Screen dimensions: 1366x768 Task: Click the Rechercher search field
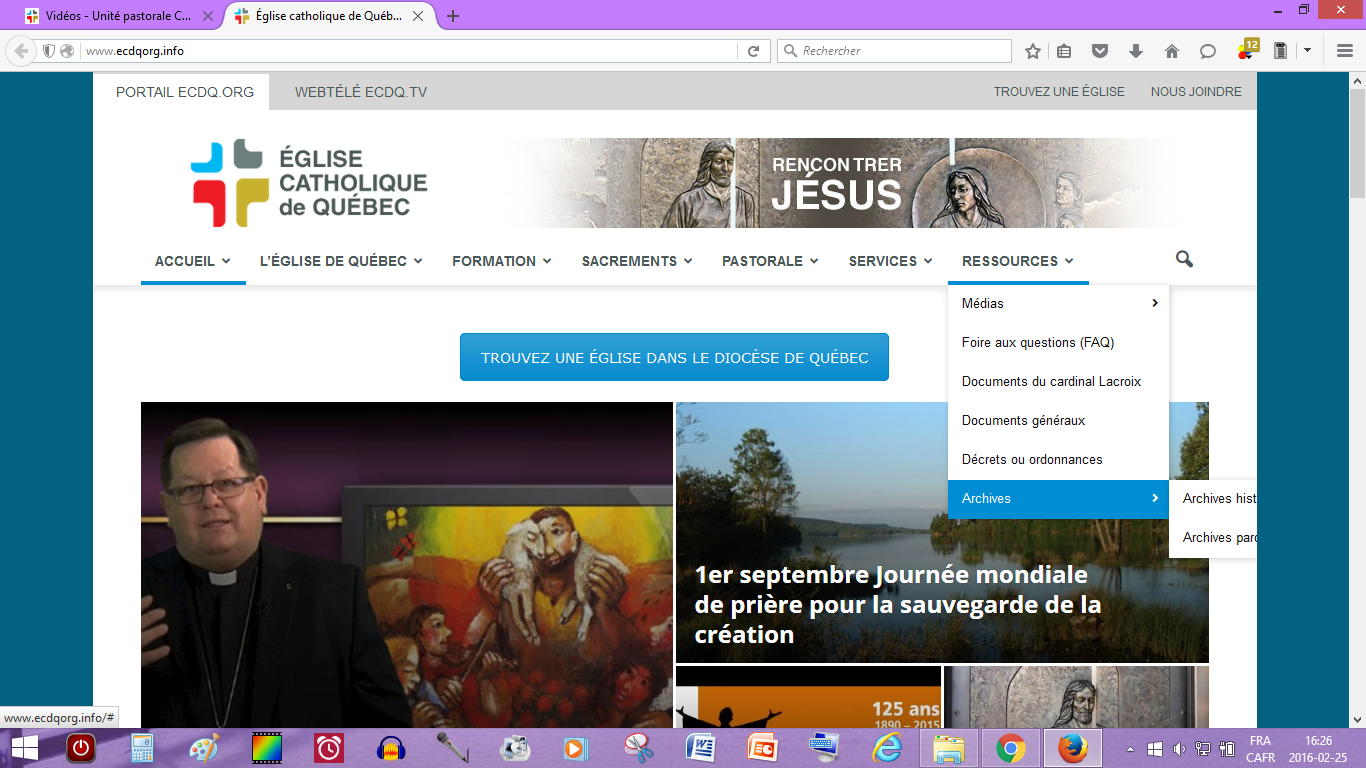point(895,51)
